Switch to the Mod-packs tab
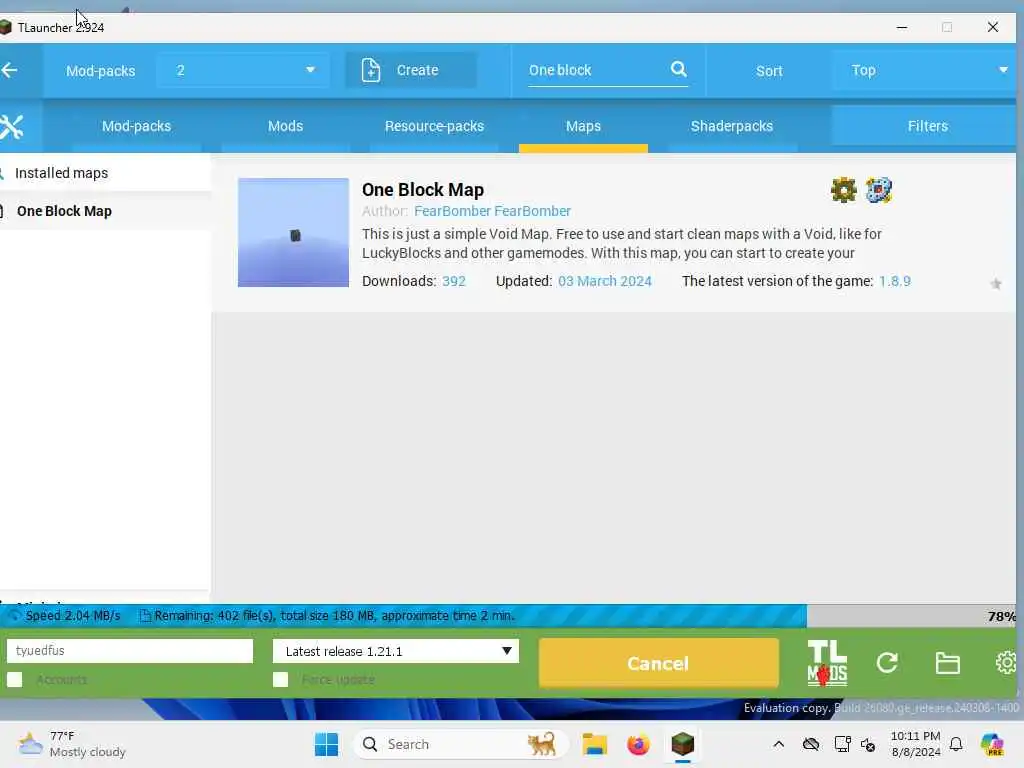The height and width of the screenshot is (768, 1024). [136, 126]
